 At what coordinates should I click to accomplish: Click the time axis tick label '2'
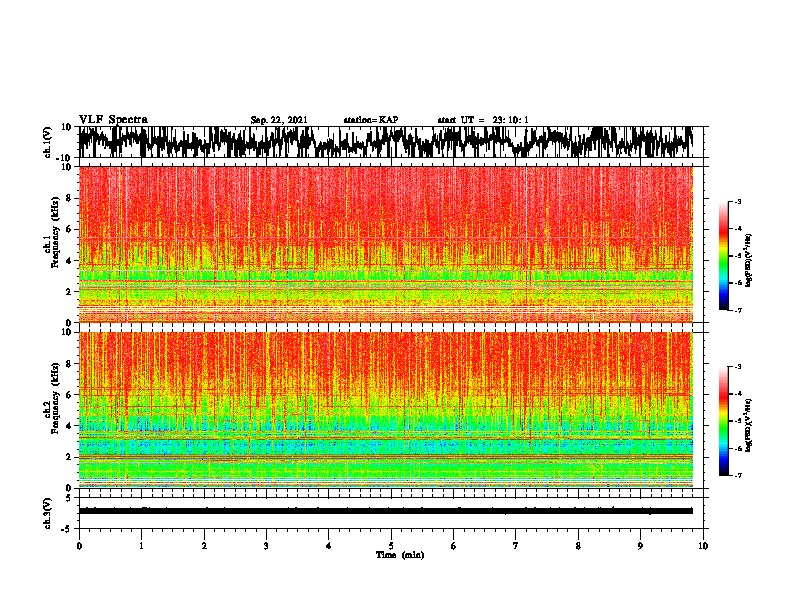(204, 546)
